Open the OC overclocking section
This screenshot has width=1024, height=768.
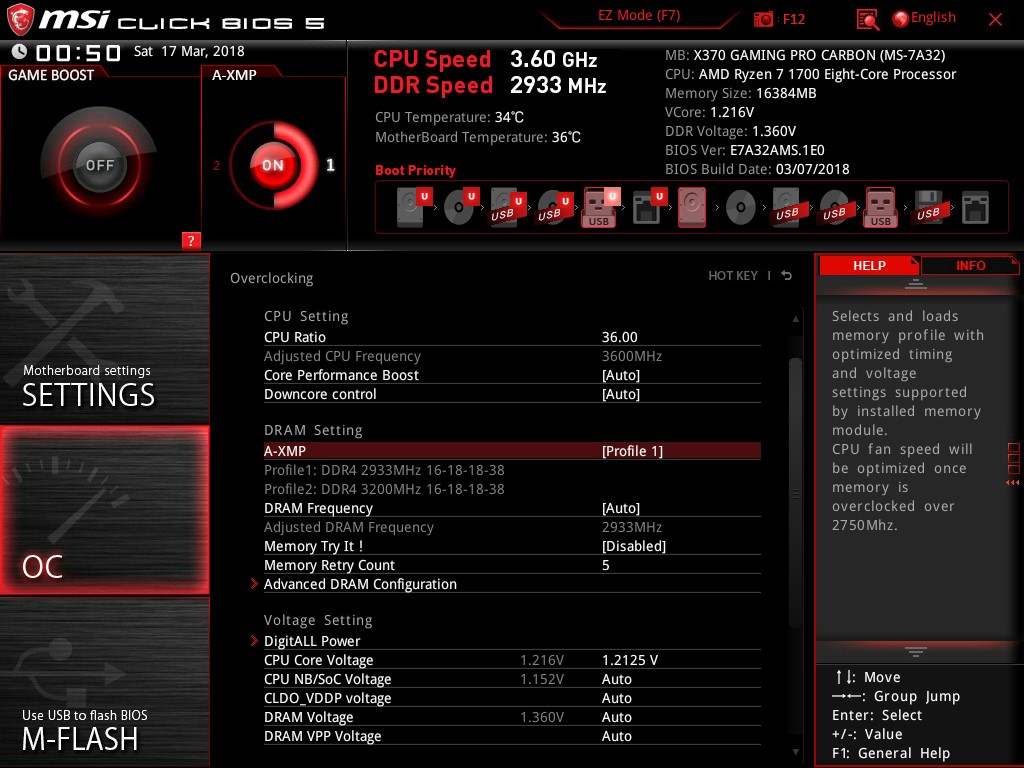[104, 510]
